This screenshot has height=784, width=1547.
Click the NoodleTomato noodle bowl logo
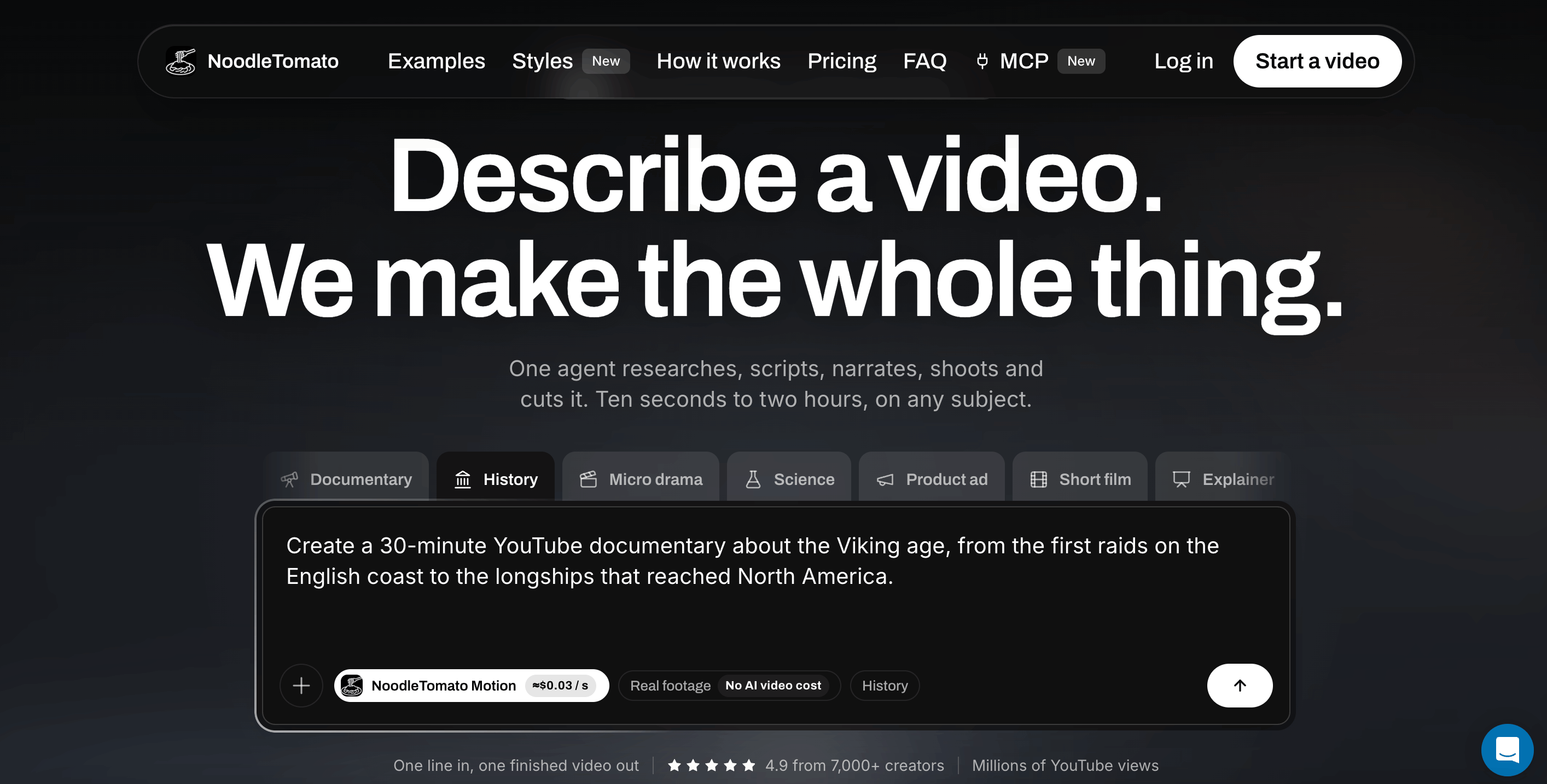pyautogui.click(x=181, y=61)
